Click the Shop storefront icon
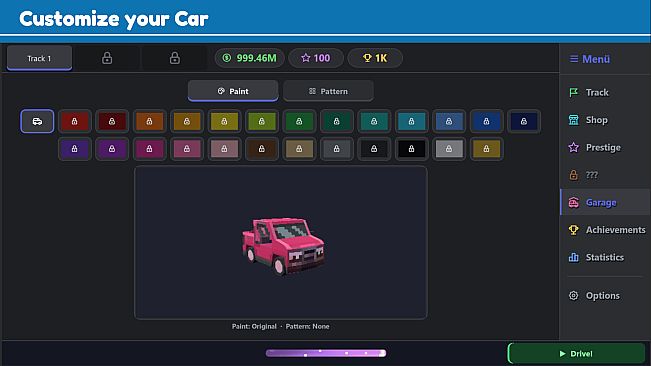 (x=573, y=120)
